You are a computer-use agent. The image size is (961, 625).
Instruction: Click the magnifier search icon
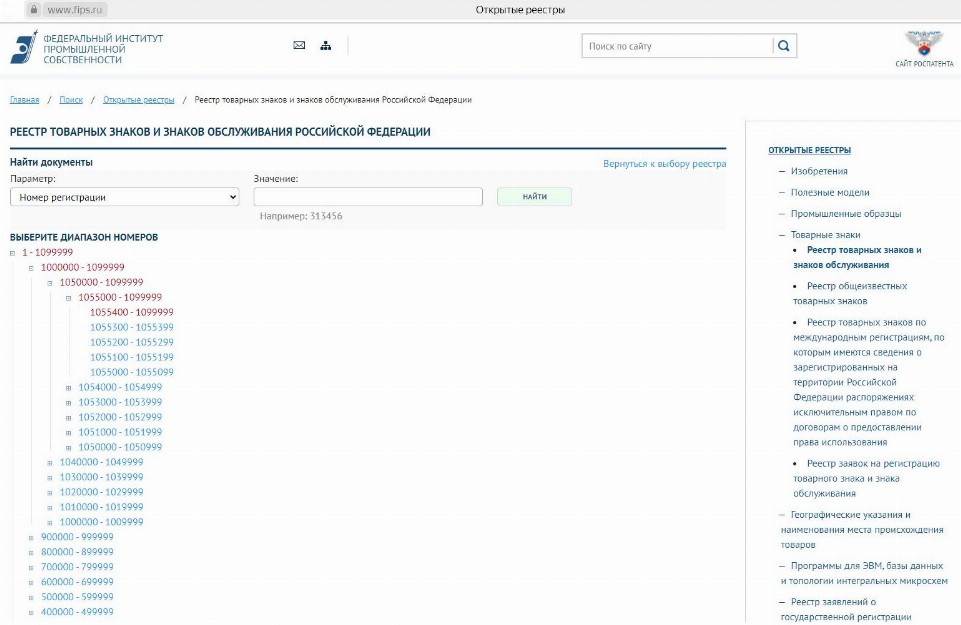coord(784,46)
